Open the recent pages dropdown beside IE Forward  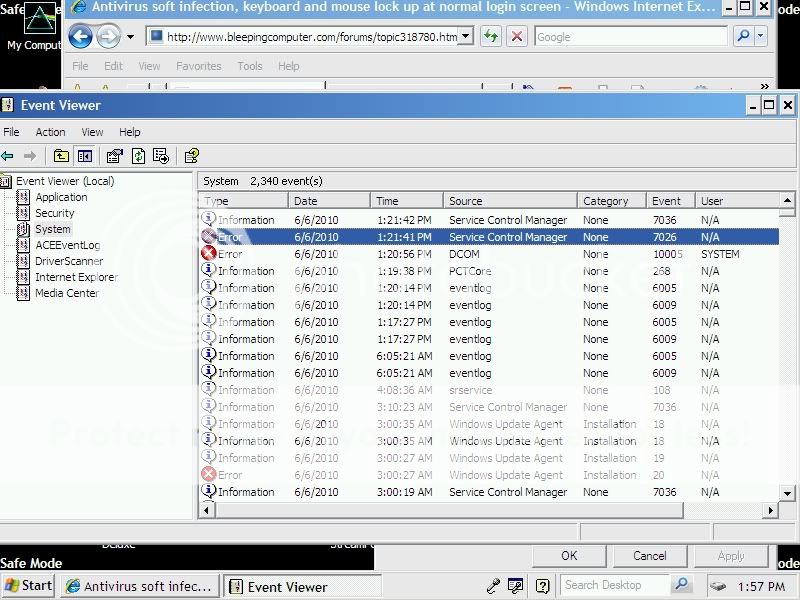click(x=131, y=37)
